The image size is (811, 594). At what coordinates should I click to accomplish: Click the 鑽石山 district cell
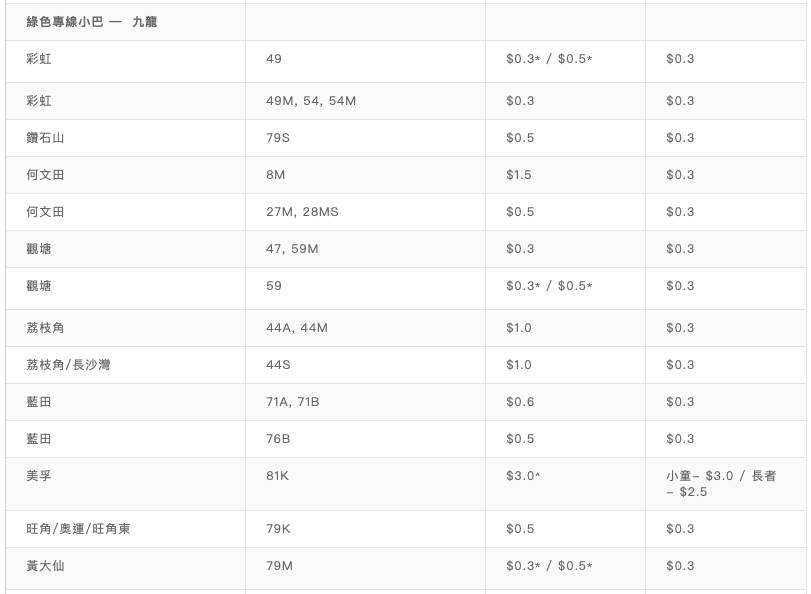click(45, 138)
